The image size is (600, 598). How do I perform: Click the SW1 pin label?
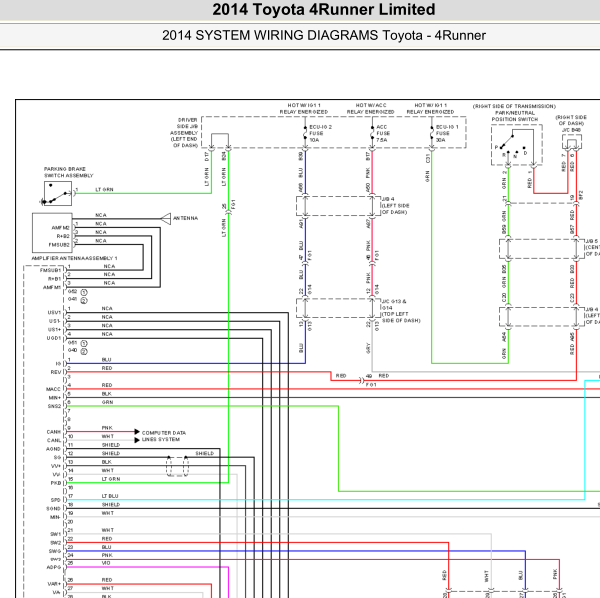55,534
